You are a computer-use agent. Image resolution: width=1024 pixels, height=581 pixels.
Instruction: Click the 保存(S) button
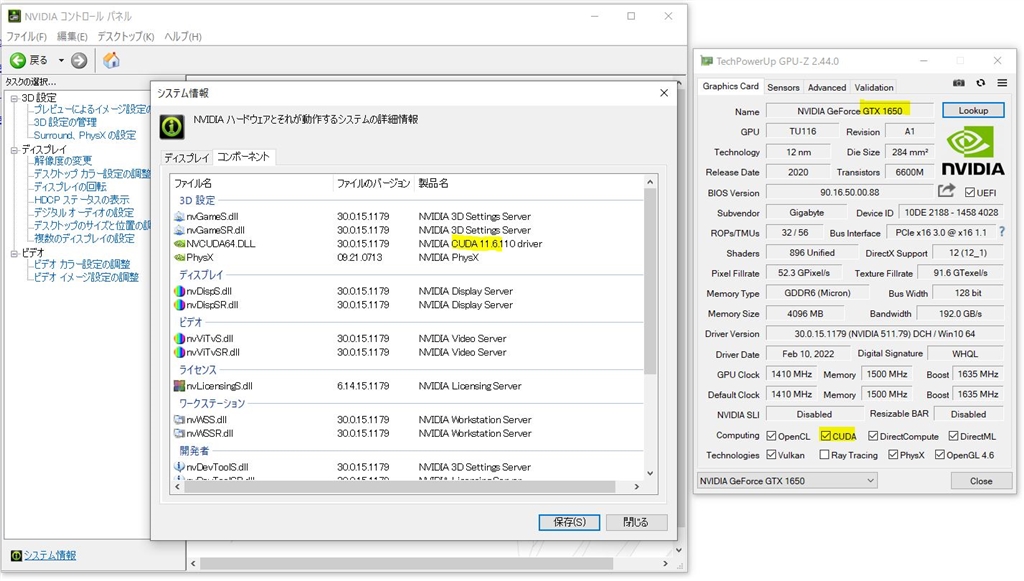point(569,522)
